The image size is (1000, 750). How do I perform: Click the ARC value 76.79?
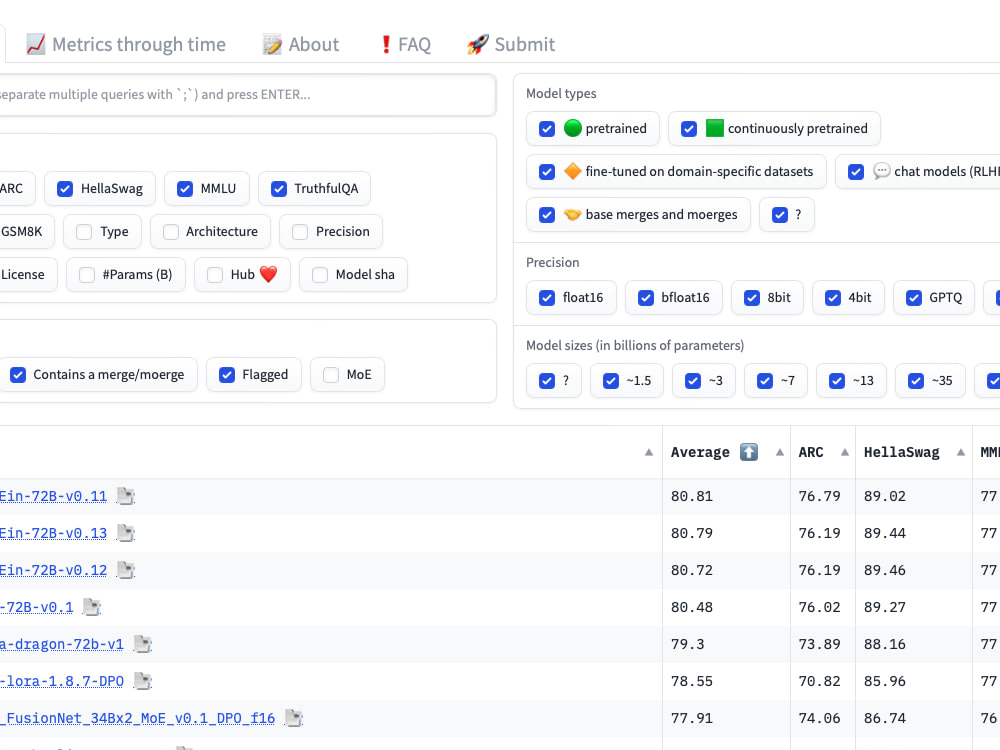pyautogui.click(x=820, y=496)
